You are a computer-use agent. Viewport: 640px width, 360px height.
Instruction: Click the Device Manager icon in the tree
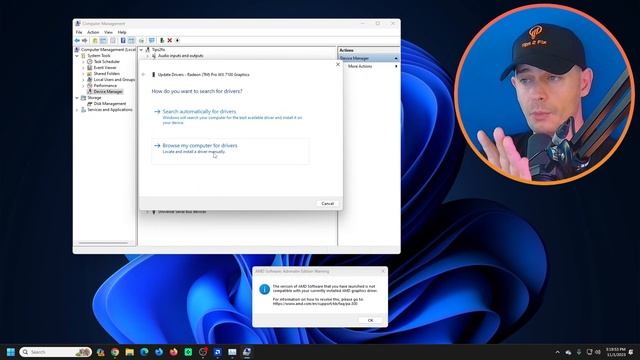(90, 92)
